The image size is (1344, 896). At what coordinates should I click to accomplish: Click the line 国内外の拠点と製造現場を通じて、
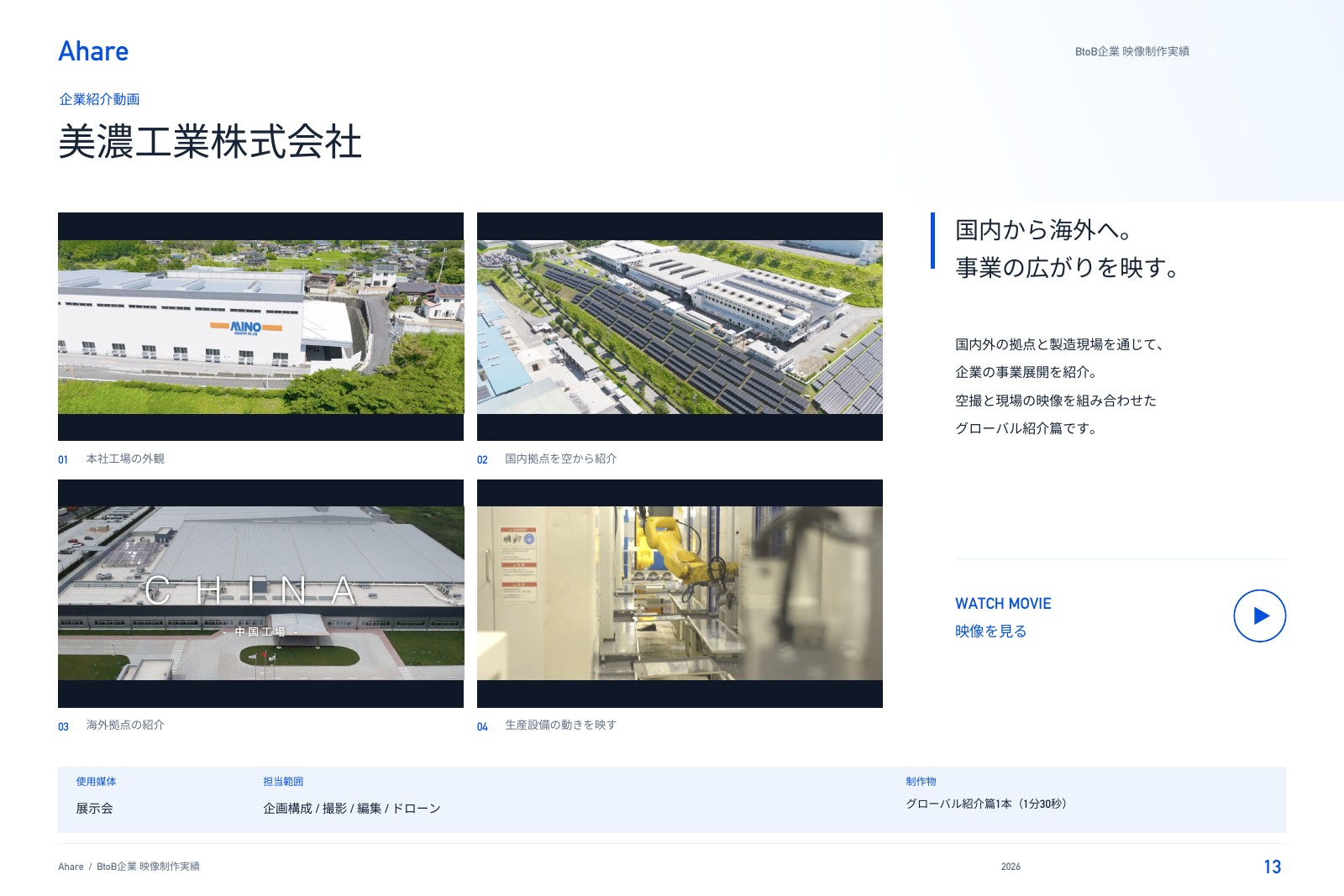(x=1061, y=344)
